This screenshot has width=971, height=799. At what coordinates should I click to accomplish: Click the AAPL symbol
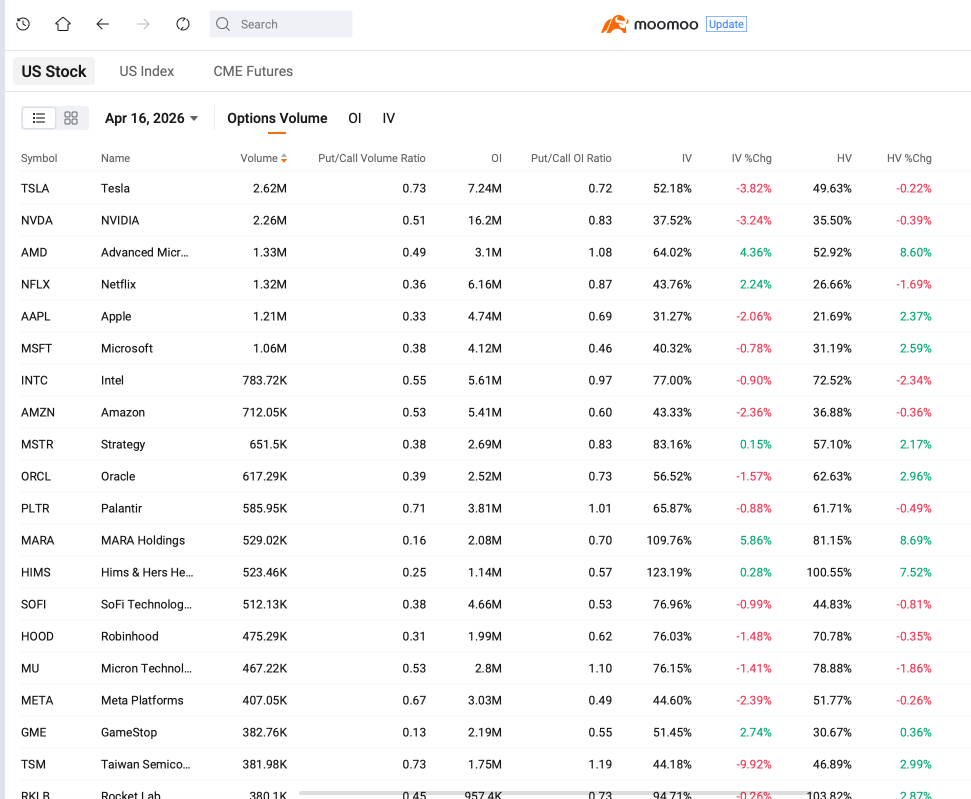pos(35,317)
